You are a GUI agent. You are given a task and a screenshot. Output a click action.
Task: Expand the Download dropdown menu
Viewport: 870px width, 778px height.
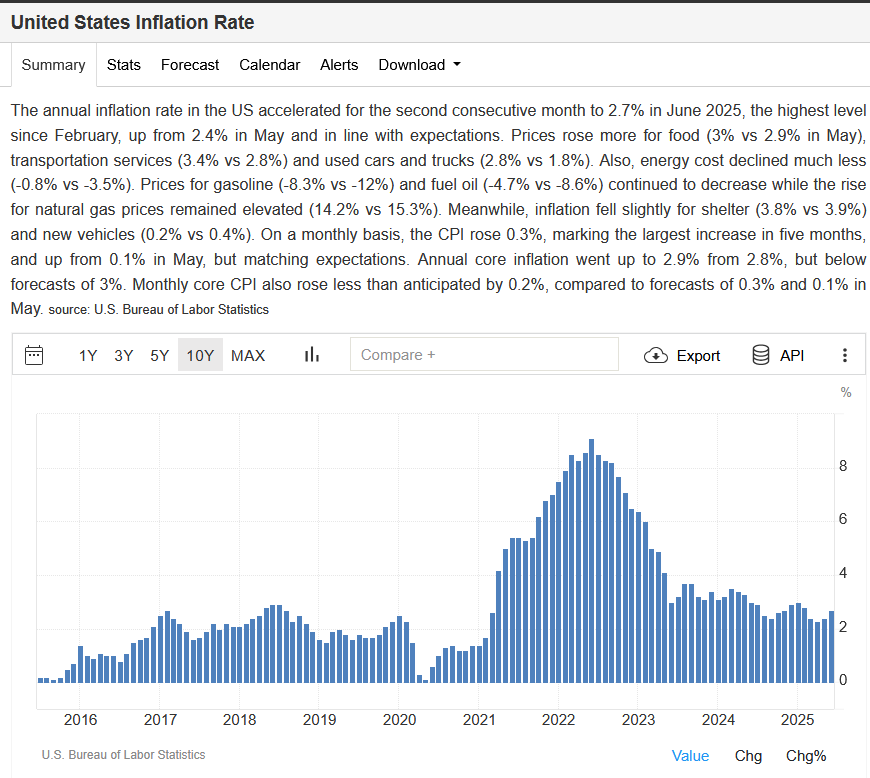point(419,65)
